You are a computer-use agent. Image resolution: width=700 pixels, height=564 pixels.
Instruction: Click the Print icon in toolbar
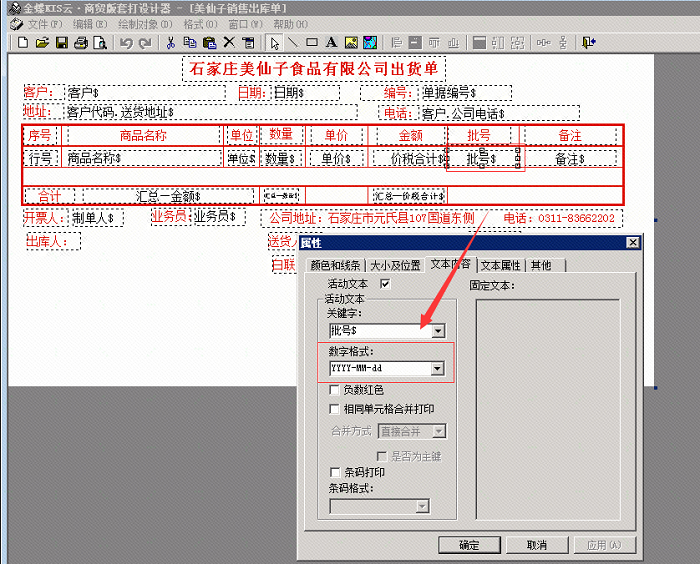[x=80, y=43]
